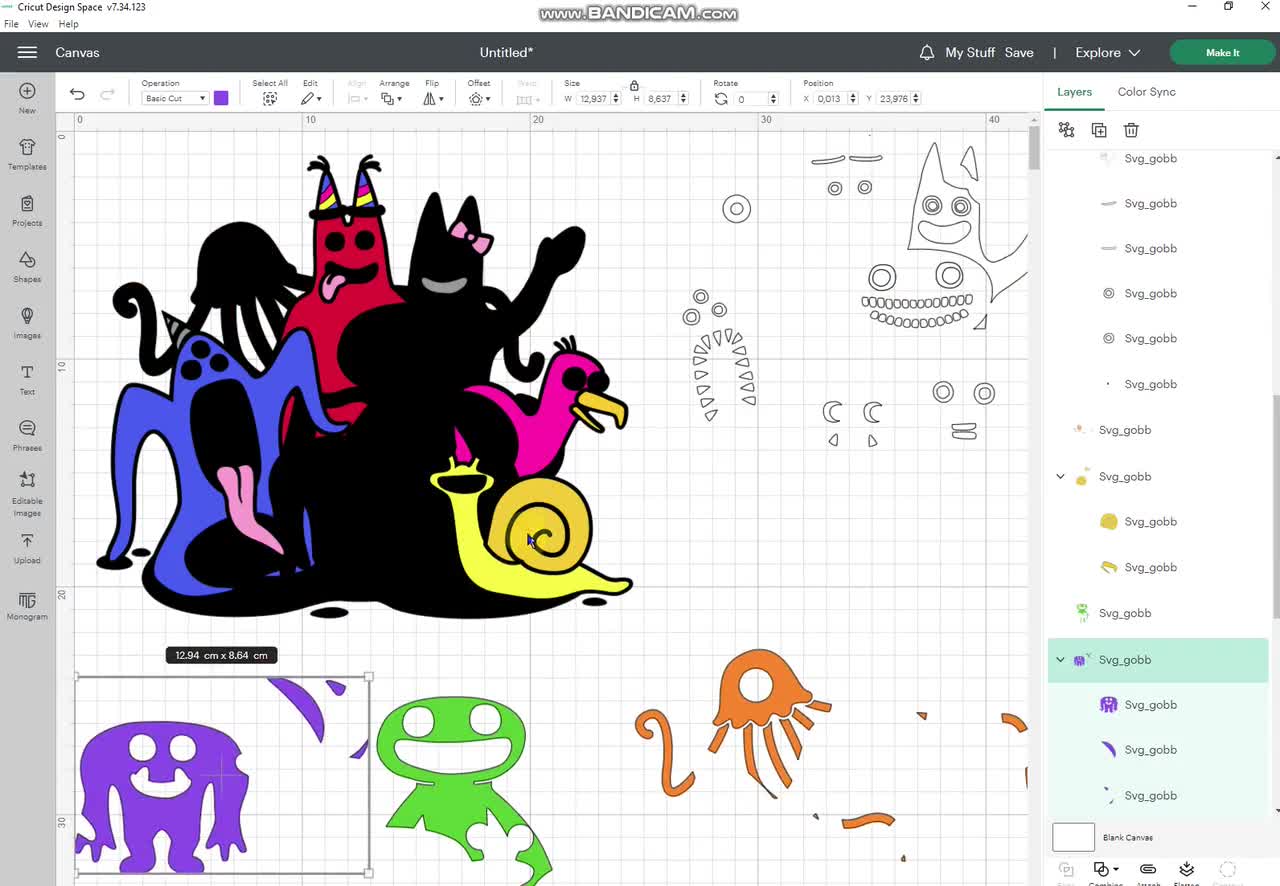Select the yellow snail shell layer row
This screenshot has width=1280, height=886.
tap(1158, 522)
